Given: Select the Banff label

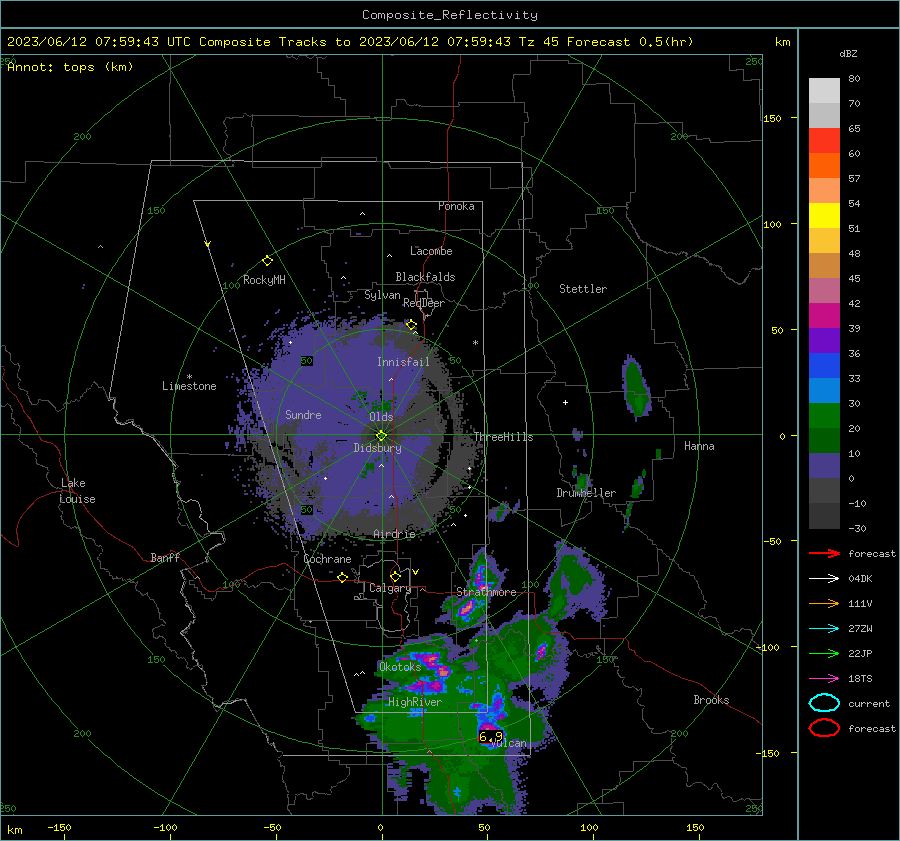Looking at the screenshot, I should click(x=165, y=558).
